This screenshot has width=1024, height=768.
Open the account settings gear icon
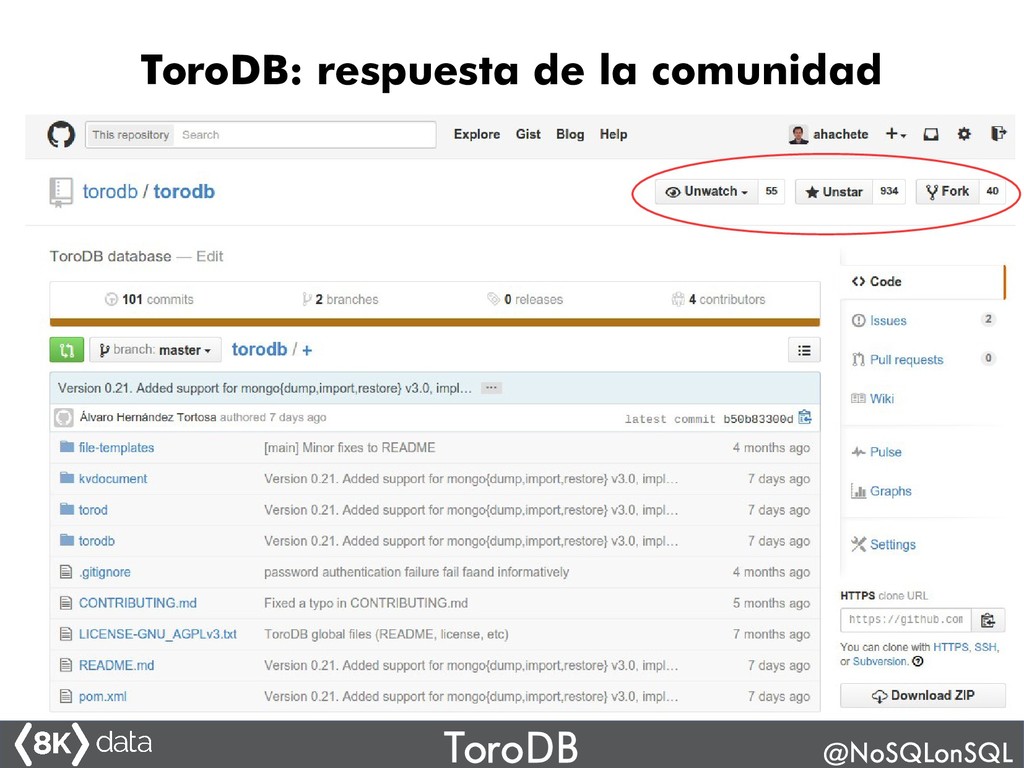click(x=964, y=134)
